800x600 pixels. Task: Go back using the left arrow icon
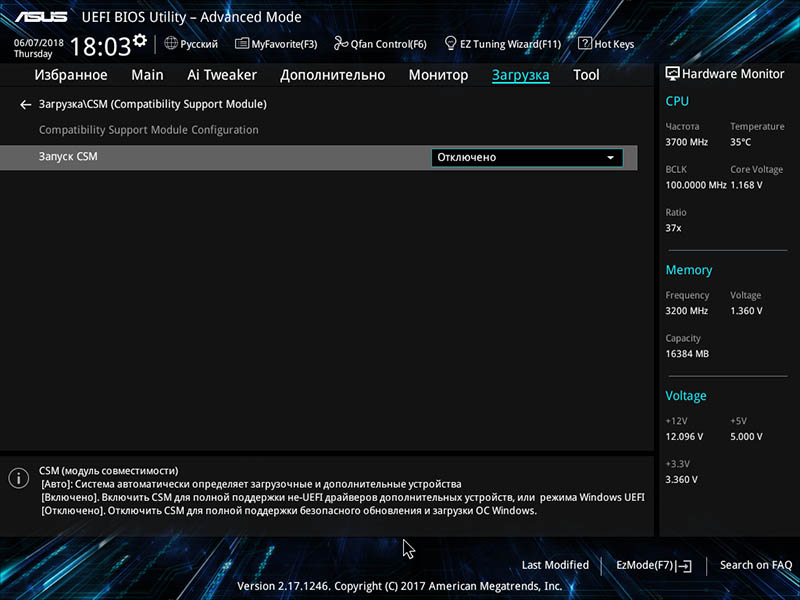click(x=26, y=104)
